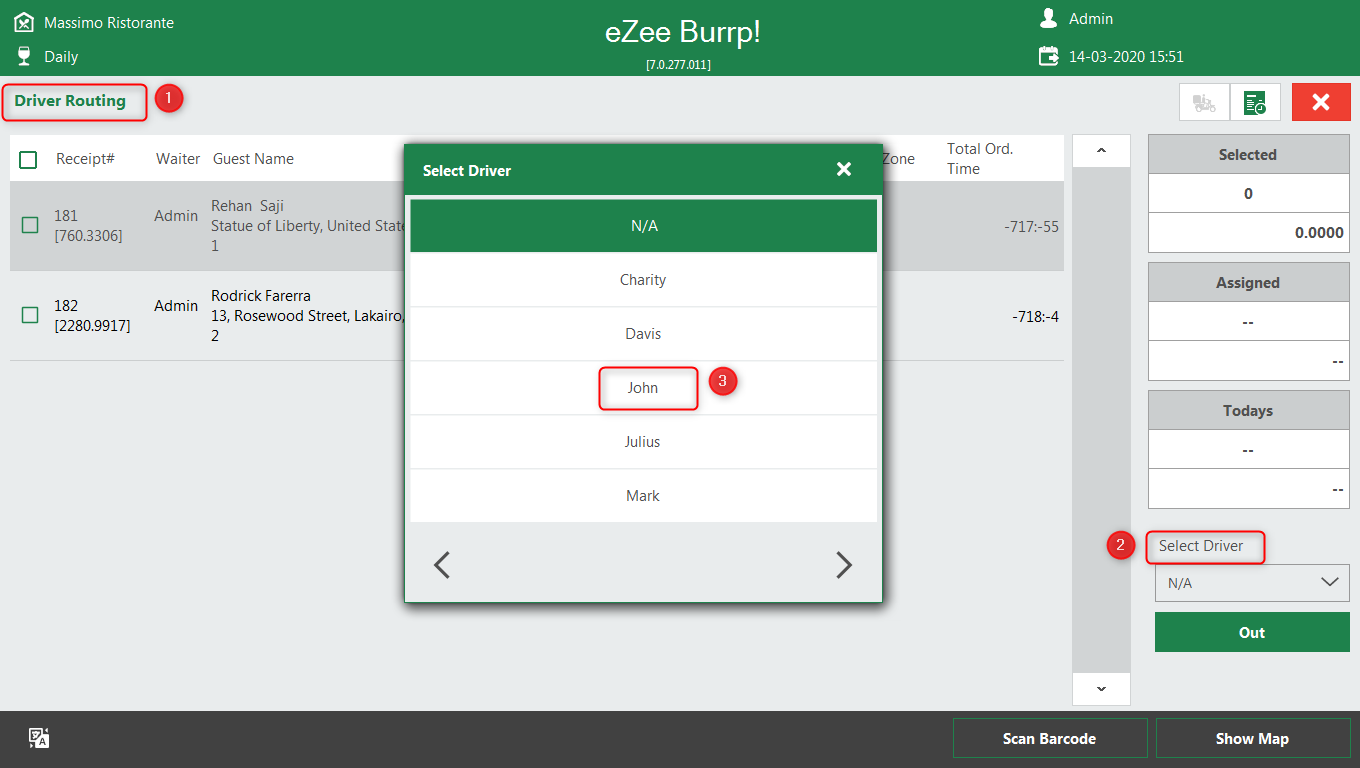Click the Show Map button
Viewport: 1360px width, 768px height.
[x=1253, y=739]
